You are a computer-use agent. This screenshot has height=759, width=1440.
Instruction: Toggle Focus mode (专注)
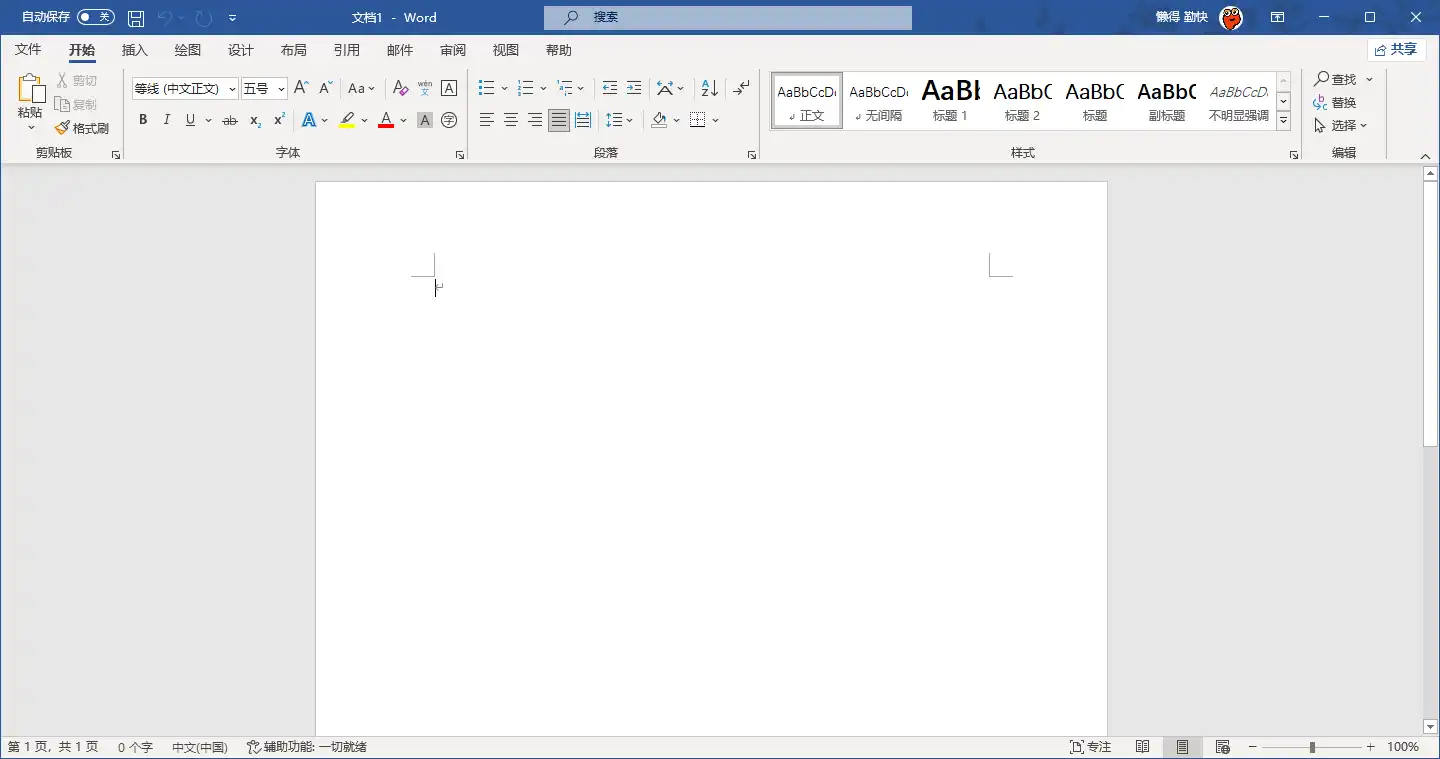[x=1091, y=747]
